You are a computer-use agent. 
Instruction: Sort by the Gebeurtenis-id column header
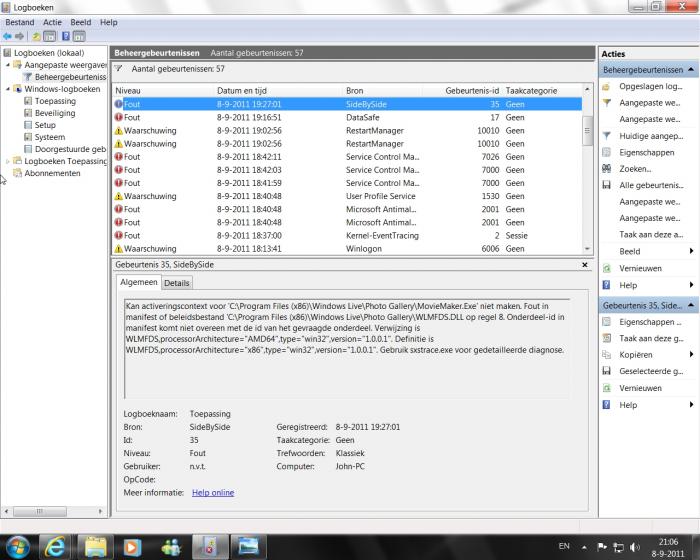462,91
